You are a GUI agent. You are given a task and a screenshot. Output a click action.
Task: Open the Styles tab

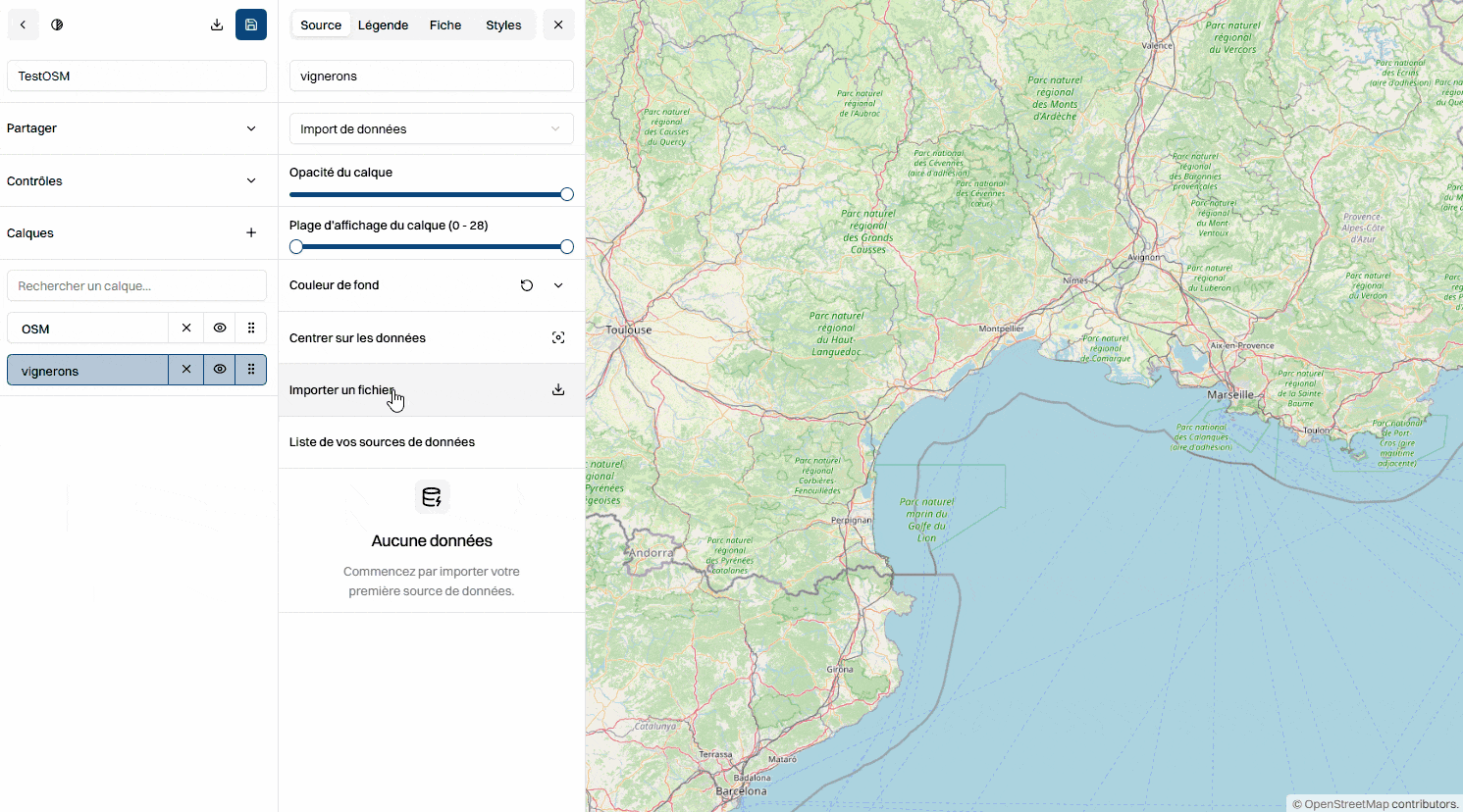pos(503,25)
